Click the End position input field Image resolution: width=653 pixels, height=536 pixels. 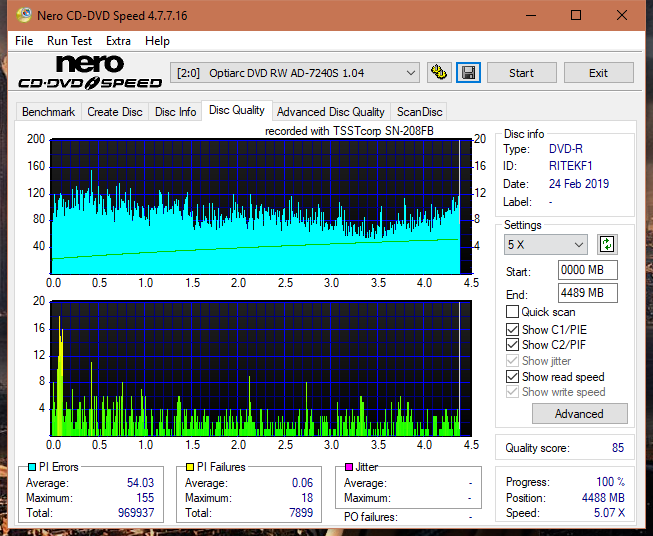pyautogui.click(x=587, y=293)
